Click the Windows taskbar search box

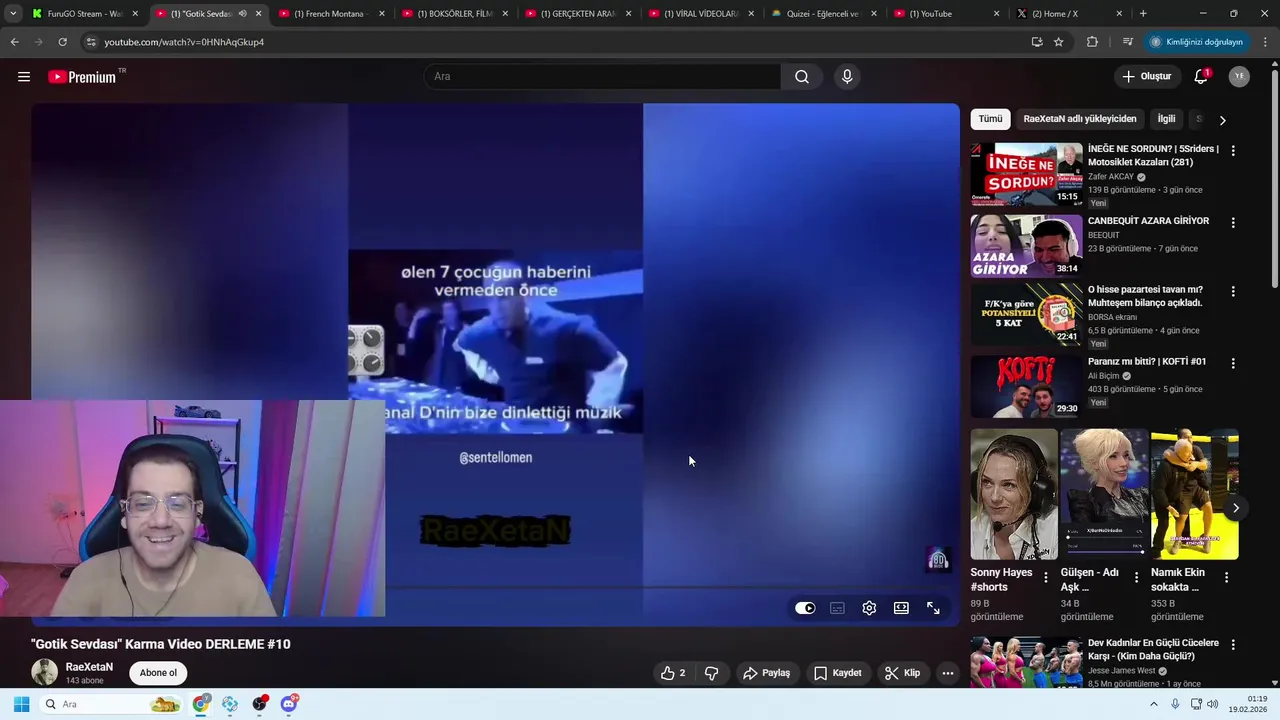click(x=112, y=704)
